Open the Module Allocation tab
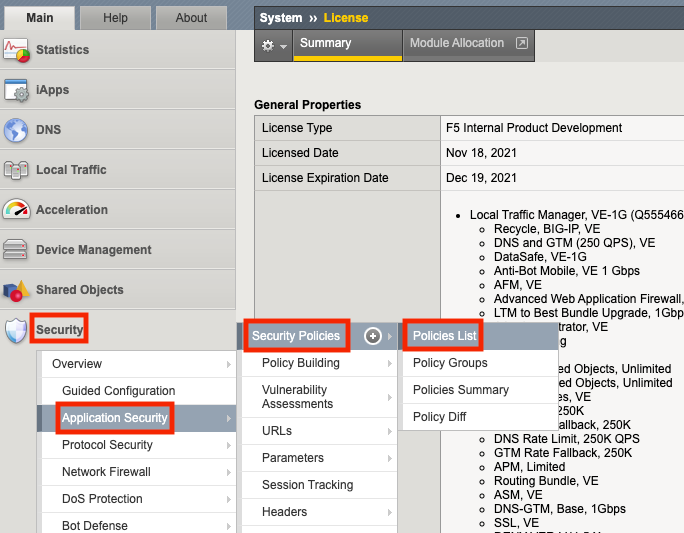The width and height of the screenshot is (684, 533). pyautogui.click(x=469, y=45)
